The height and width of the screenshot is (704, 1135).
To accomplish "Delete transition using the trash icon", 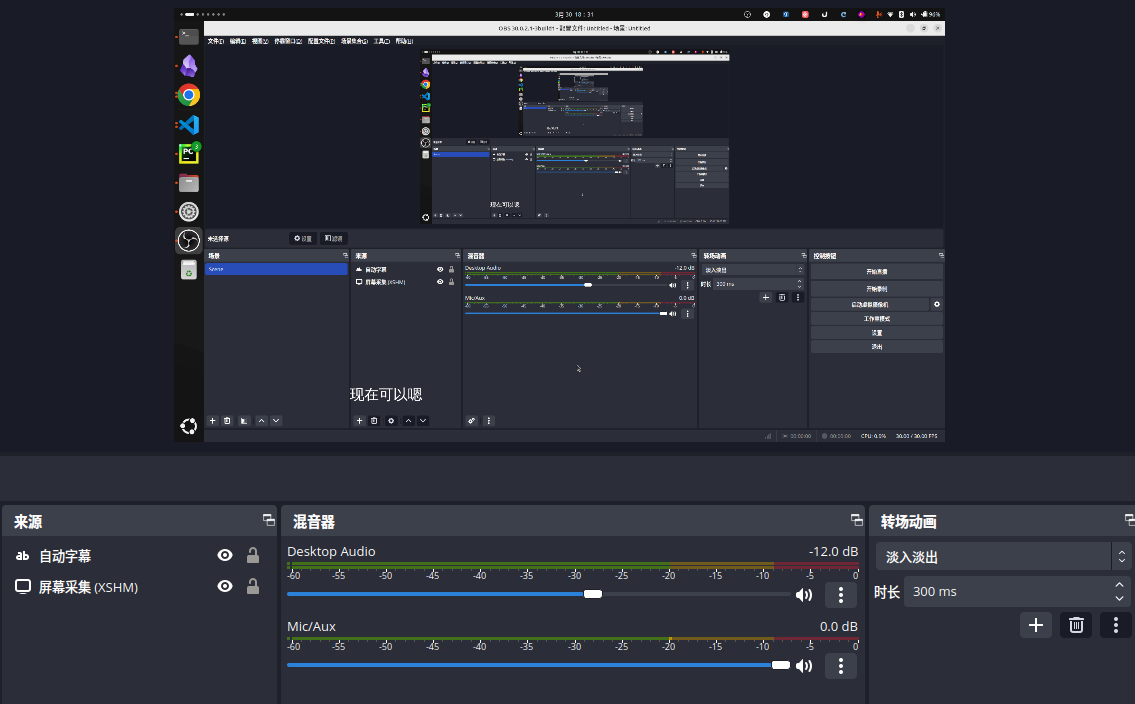I will click(1076, 625).
